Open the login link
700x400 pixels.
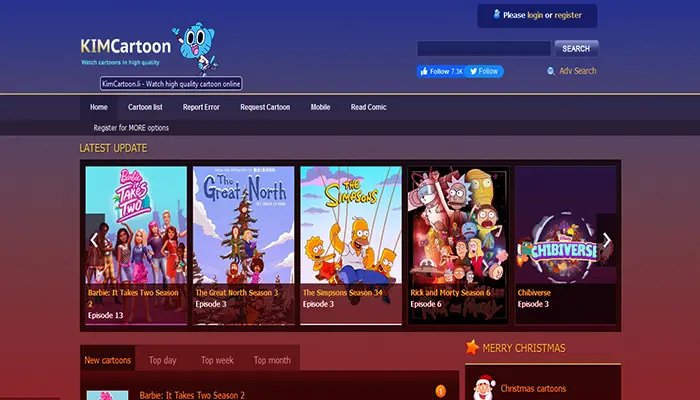coord(535,15)
